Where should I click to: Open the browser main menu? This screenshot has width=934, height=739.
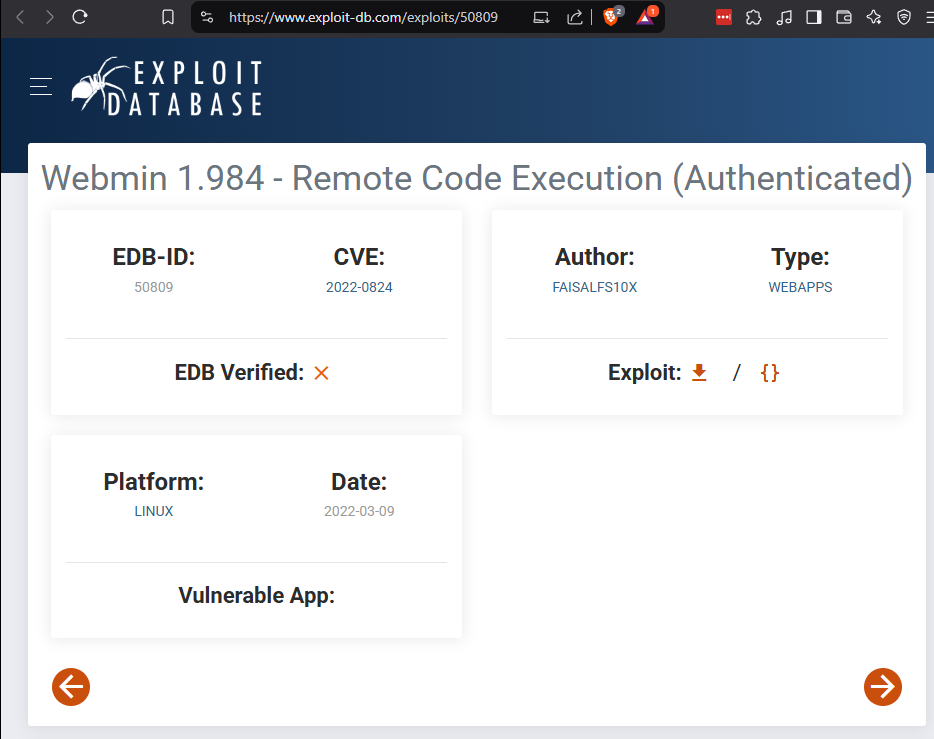pyautogui.click(x=930, y=17)
